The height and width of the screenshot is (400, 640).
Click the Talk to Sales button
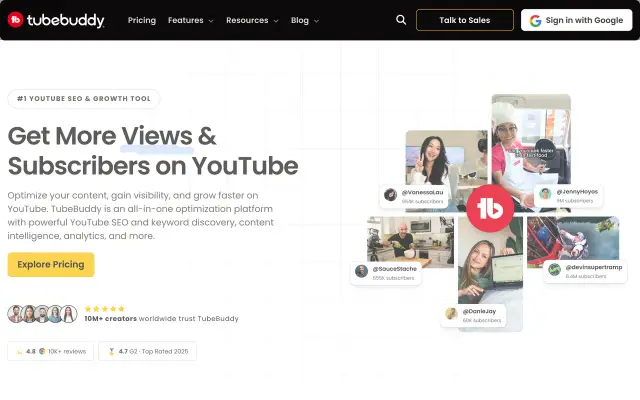coord(464,20)
